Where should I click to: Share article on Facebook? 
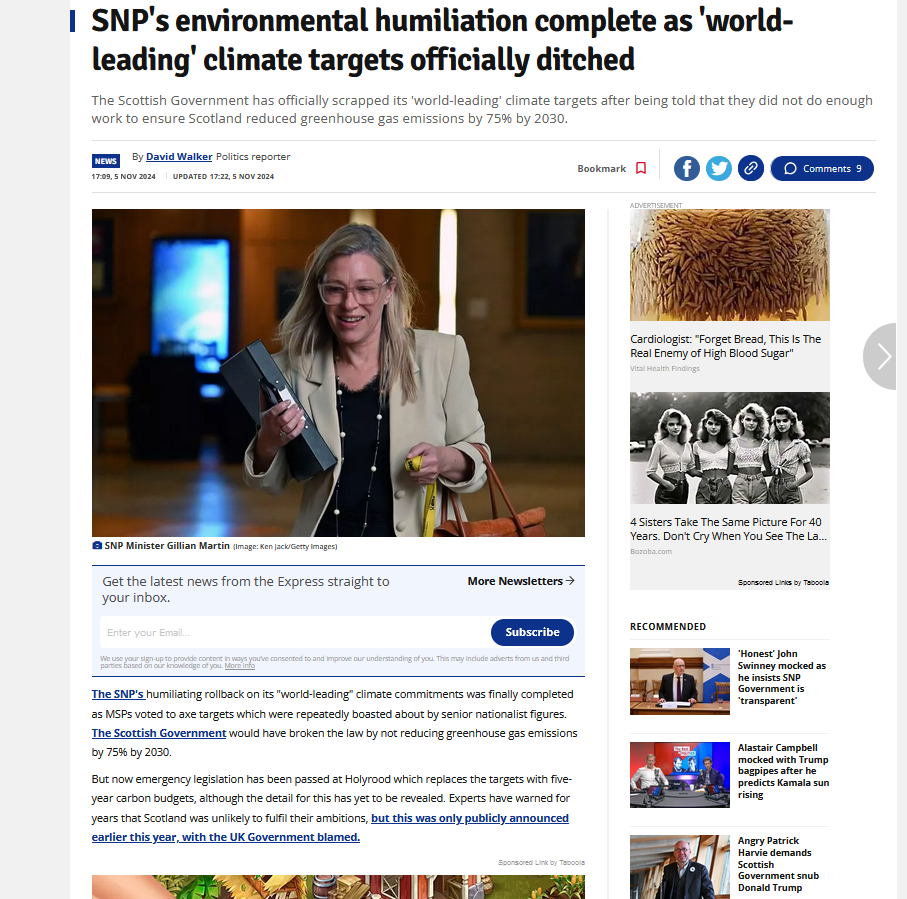pyautogui.click(x=687, y=168)
